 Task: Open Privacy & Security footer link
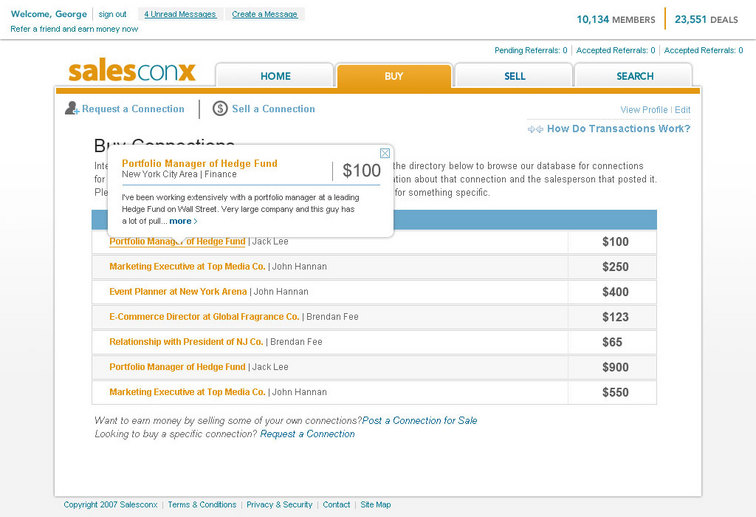point(279,504)
